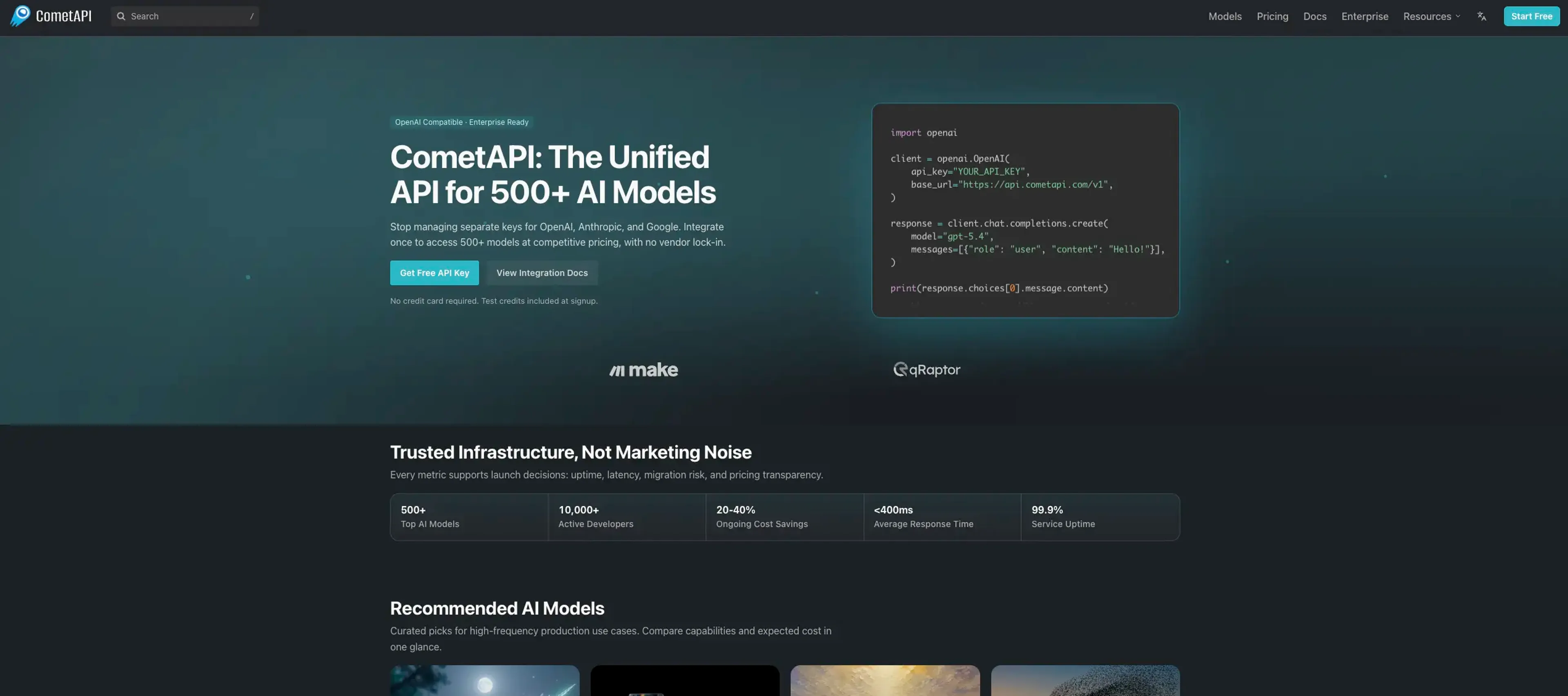Screen dimensions: 1568x696
Task: Focus the Search input field
Action: pyautogui.click(x=185, y=16)
